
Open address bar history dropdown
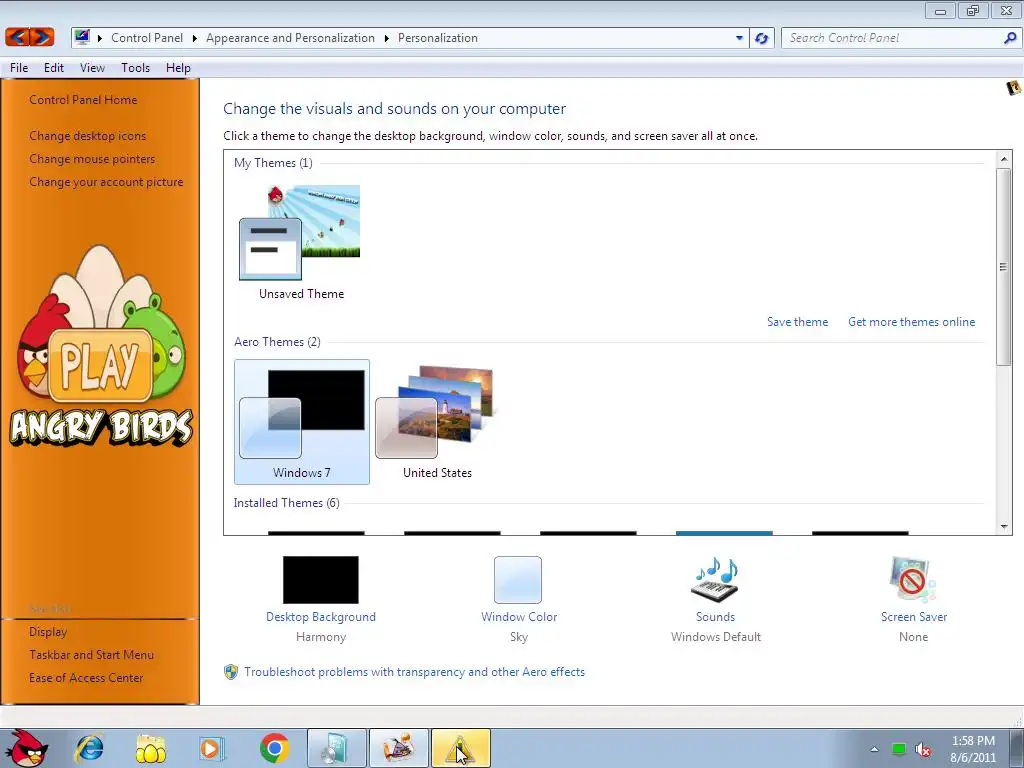click(x=739, y=38)
